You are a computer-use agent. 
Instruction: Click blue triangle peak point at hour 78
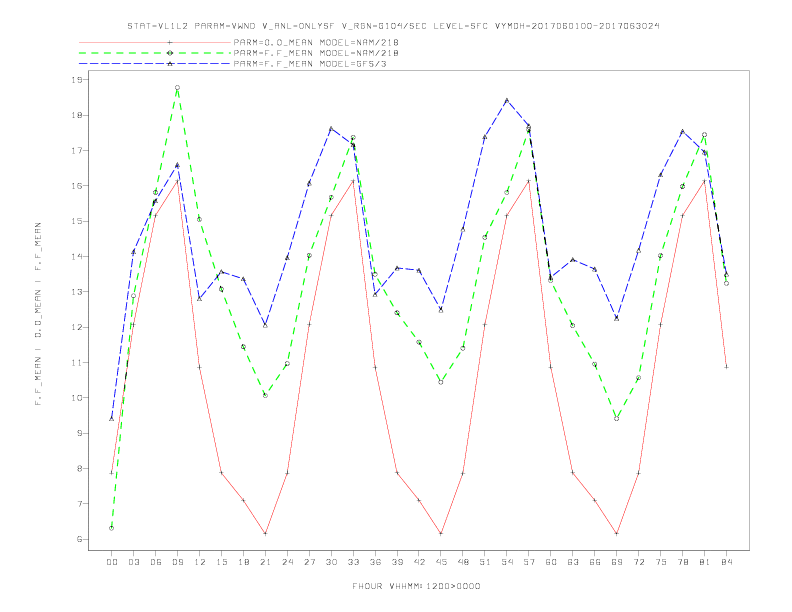coord(682,132)
